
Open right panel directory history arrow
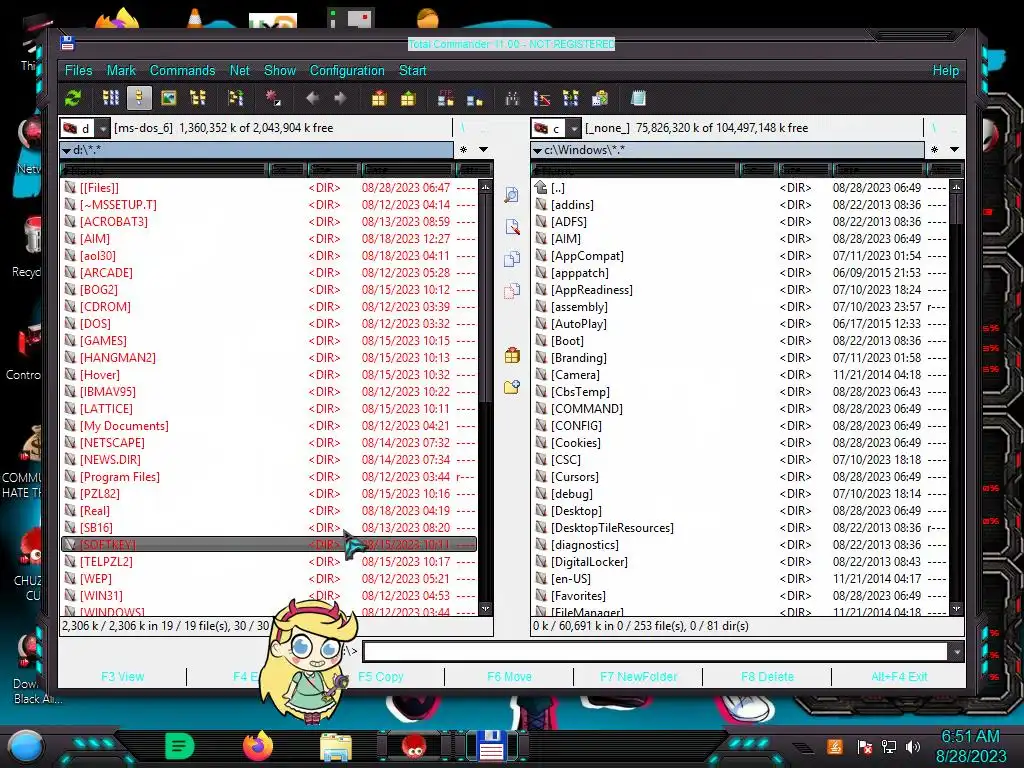[954, 150]
